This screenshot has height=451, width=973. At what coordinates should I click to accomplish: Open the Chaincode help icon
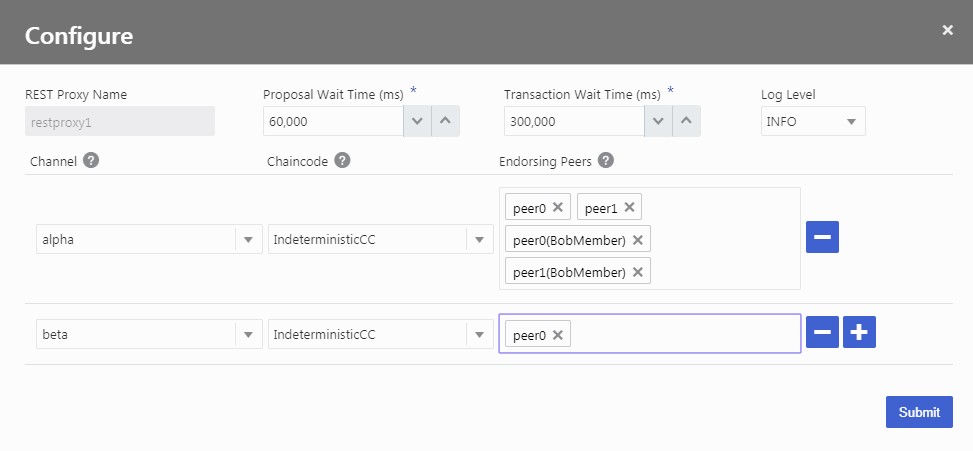coord(342,161)
